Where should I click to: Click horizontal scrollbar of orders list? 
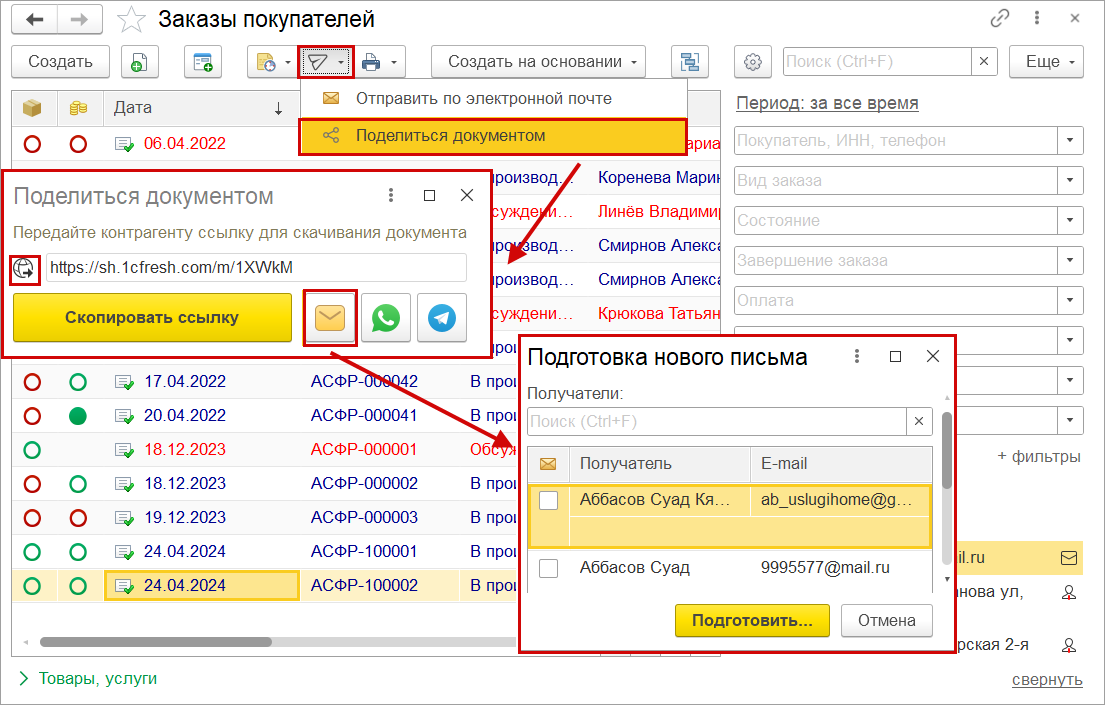pyautogui.click(x=156, y=642)
